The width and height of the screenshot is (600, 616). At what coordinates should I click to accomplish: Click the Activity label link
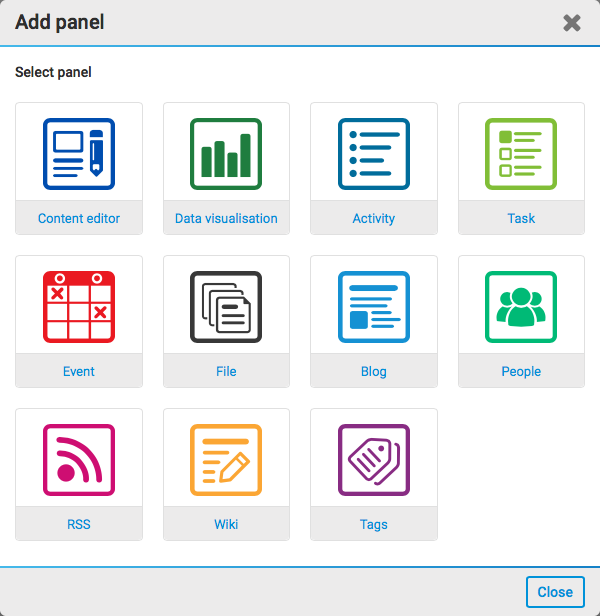(x=374, y=218)
